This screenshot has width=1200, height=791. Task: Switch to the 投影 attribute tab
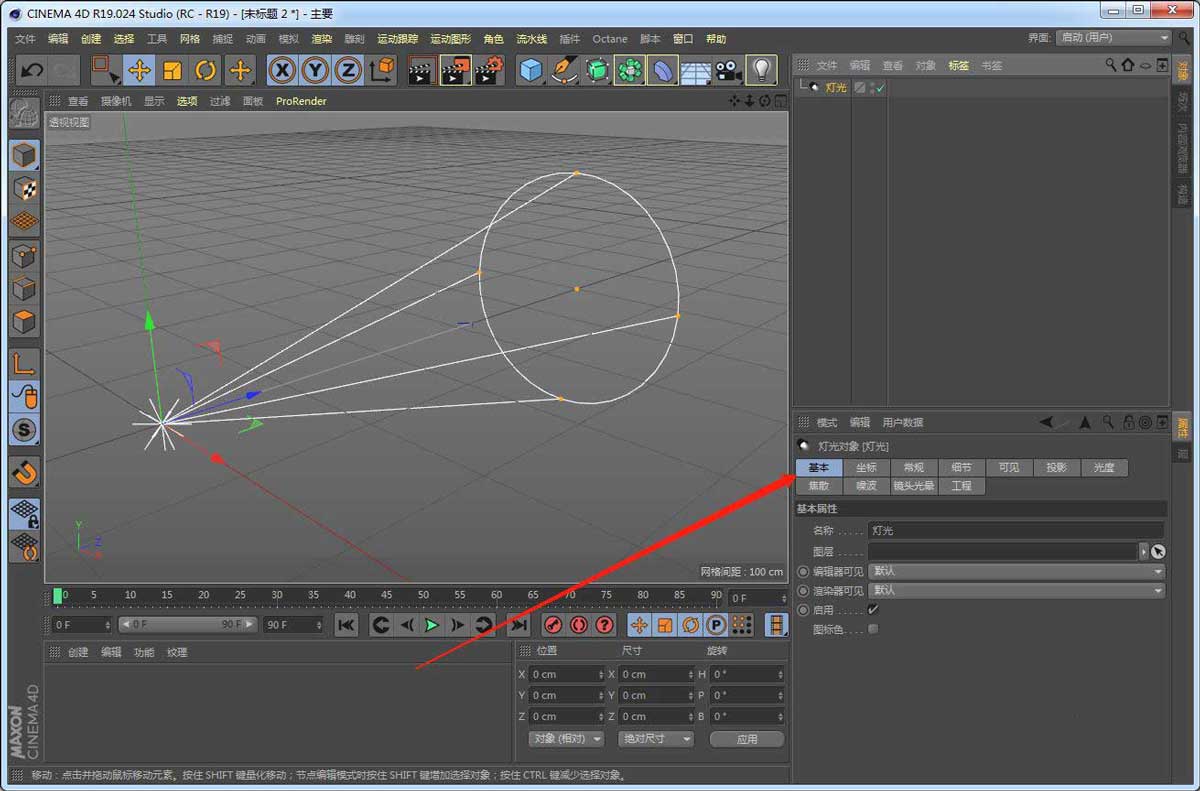click(x=1056, y=467)
